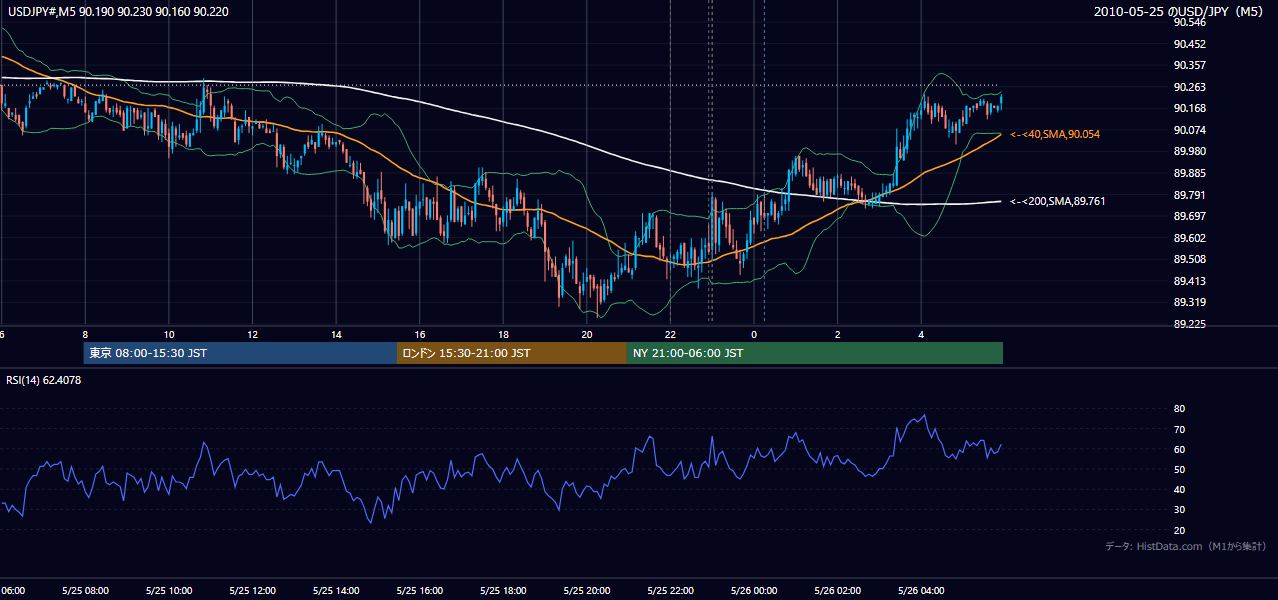
Task: Click the RSI(14) 62.4078 indicator label
Action: (44, 380)
